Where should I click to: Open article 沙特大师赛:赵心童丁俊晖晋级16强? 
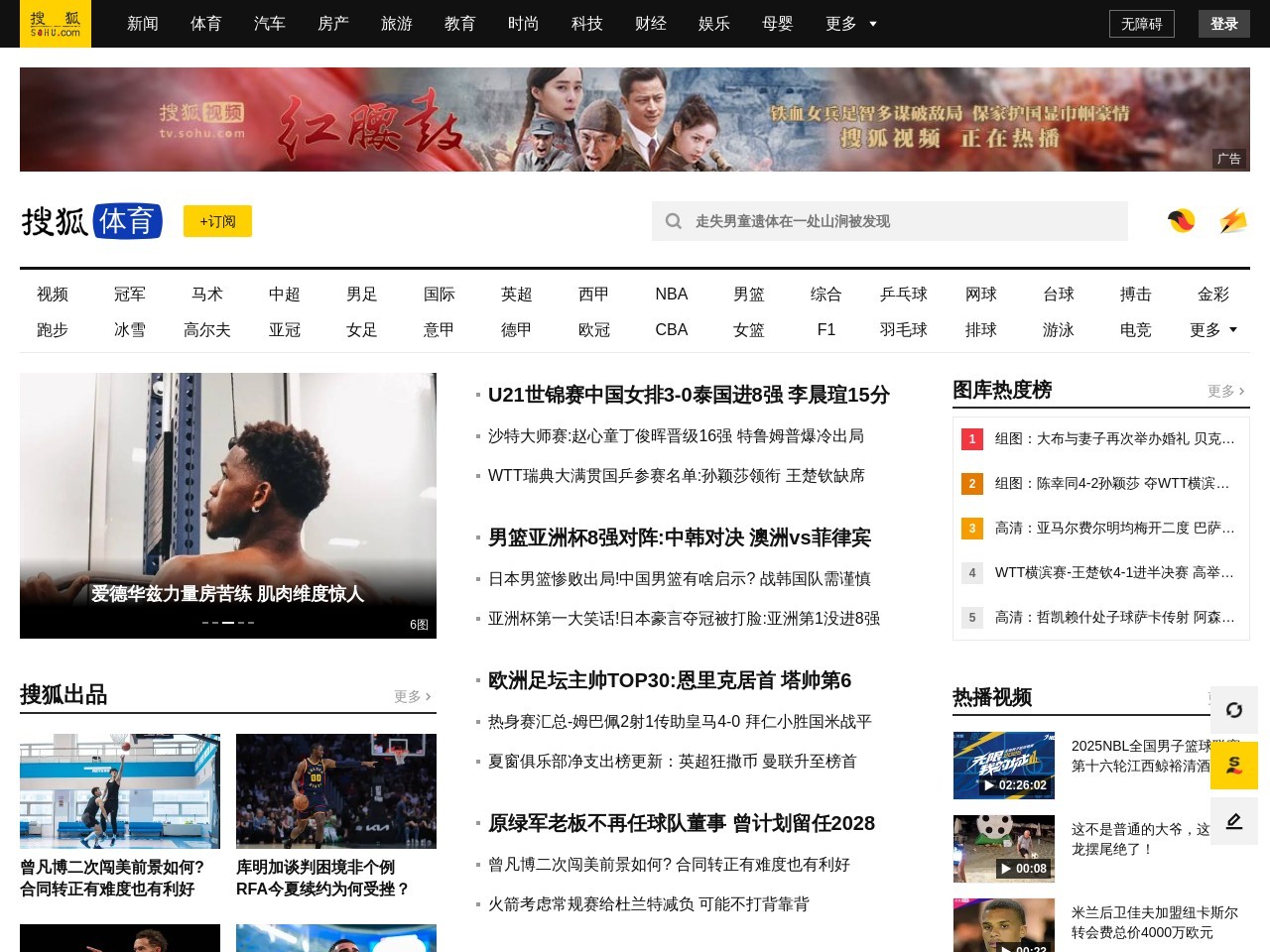676,436
